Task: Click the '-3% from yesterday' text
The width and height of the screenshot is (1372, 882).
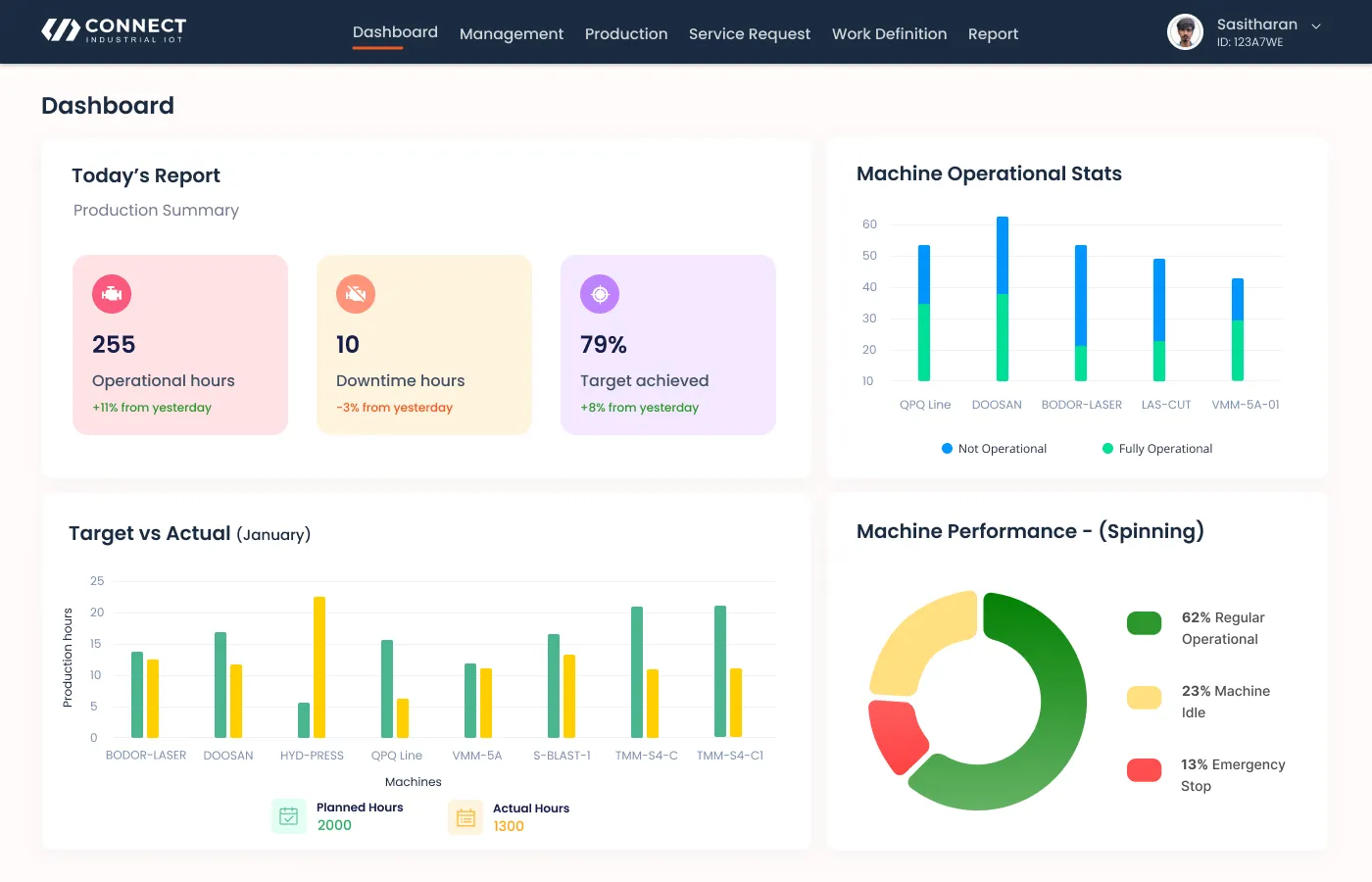Action: click(394, 408)
